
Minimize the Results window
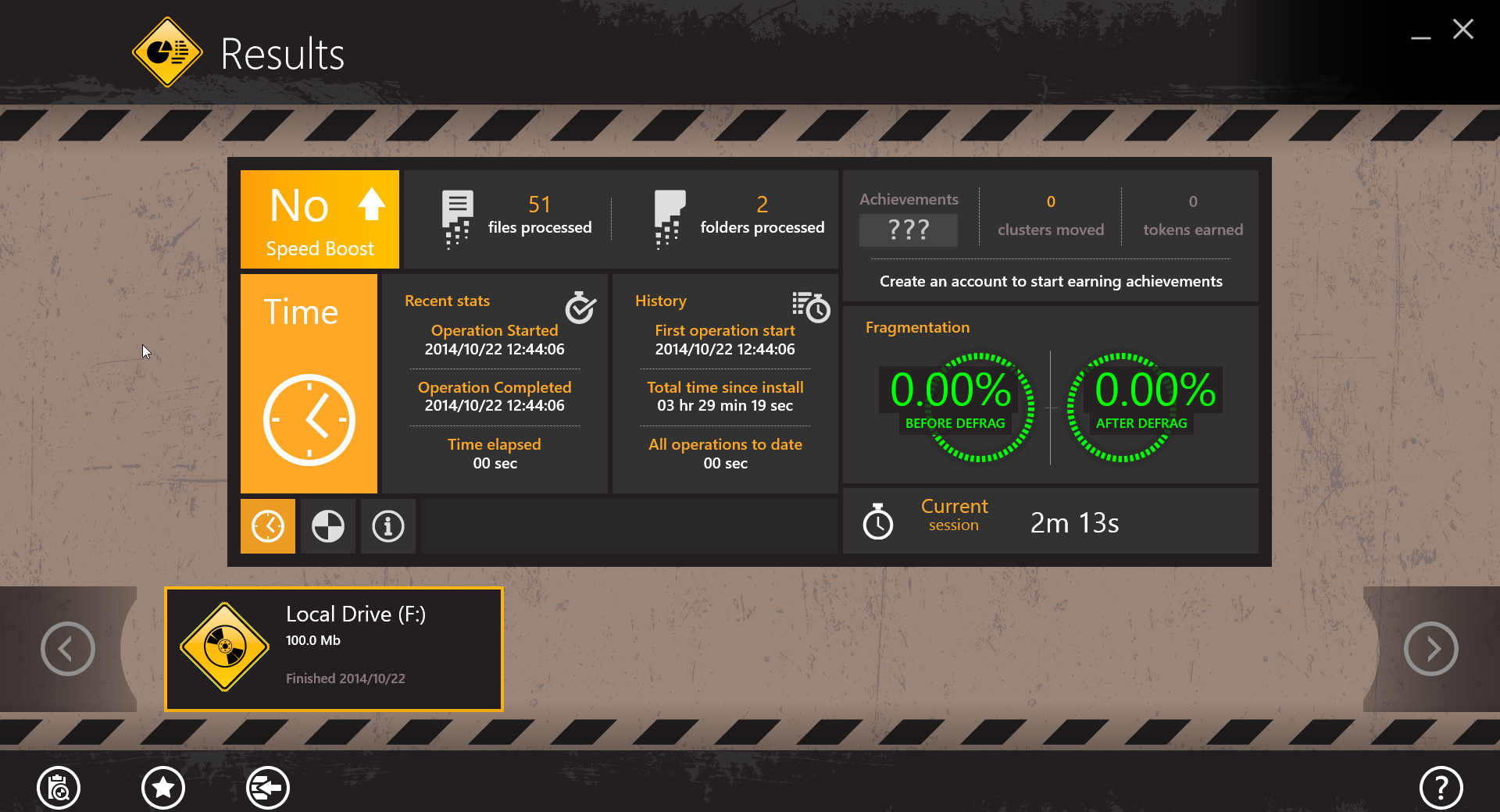pos(1421,37)
